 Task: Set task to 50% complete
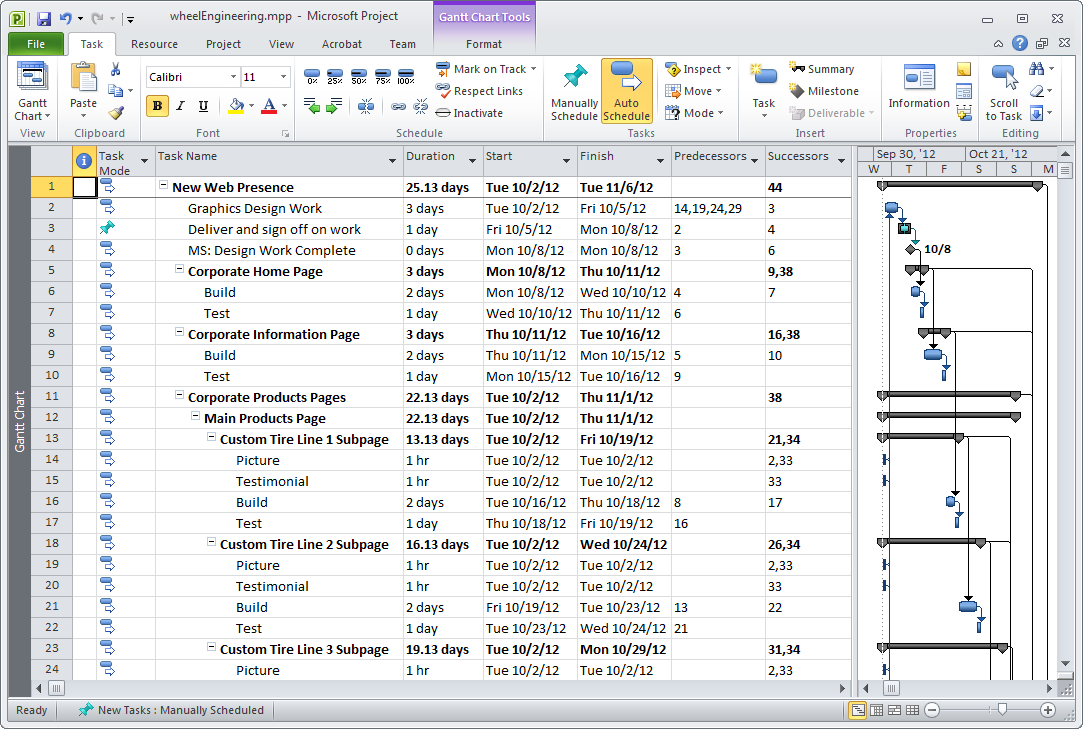[358, 77]
